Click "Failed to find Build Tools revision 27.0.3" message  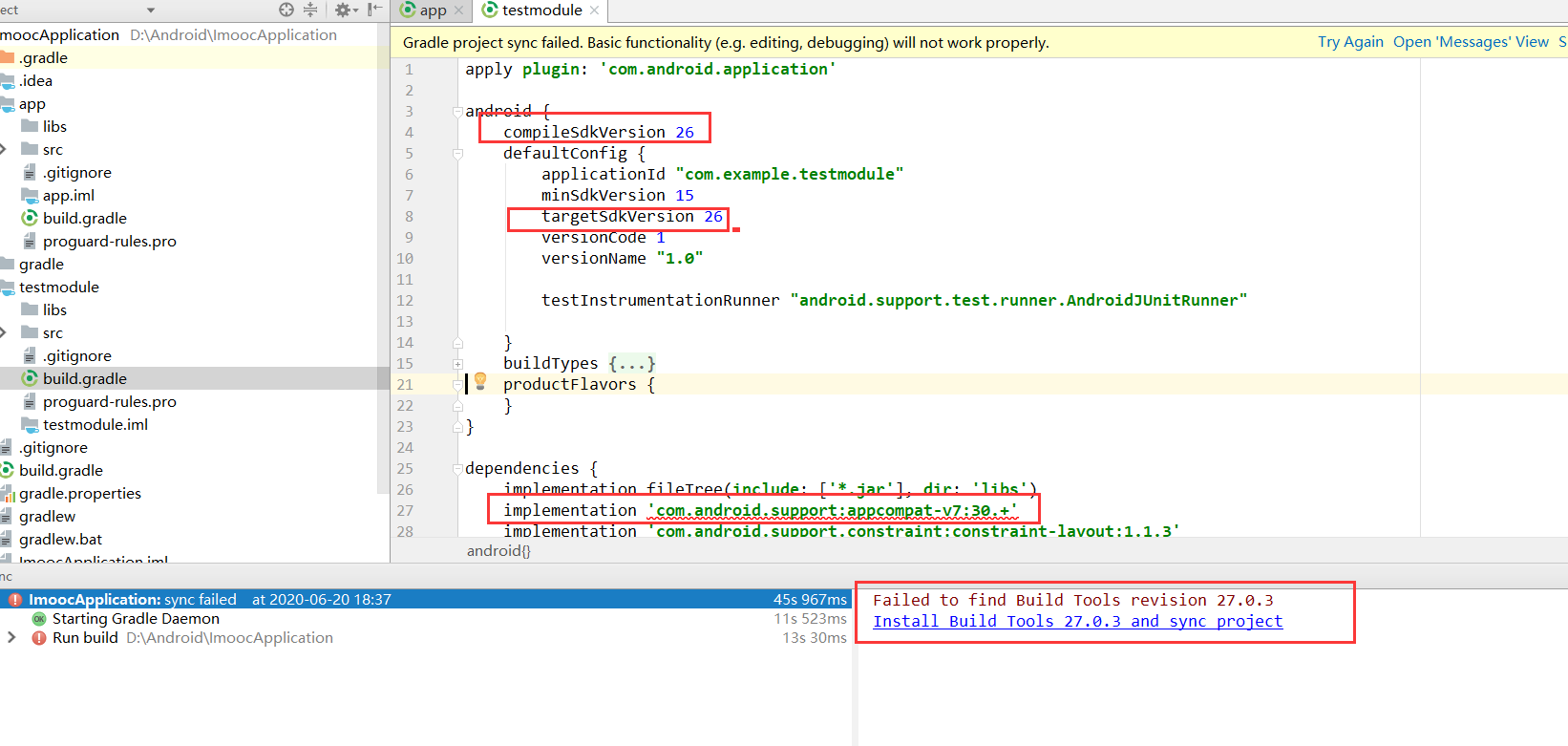click(x=1073, y=600)
